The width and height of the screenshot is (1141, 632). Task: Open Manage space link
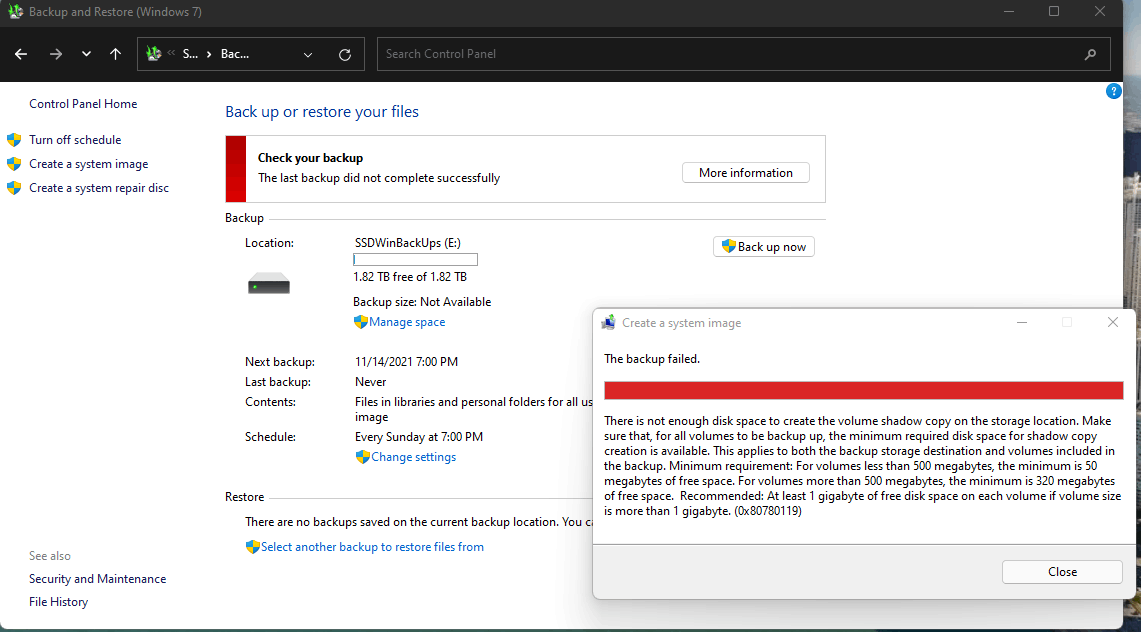[x=407, y=321]
